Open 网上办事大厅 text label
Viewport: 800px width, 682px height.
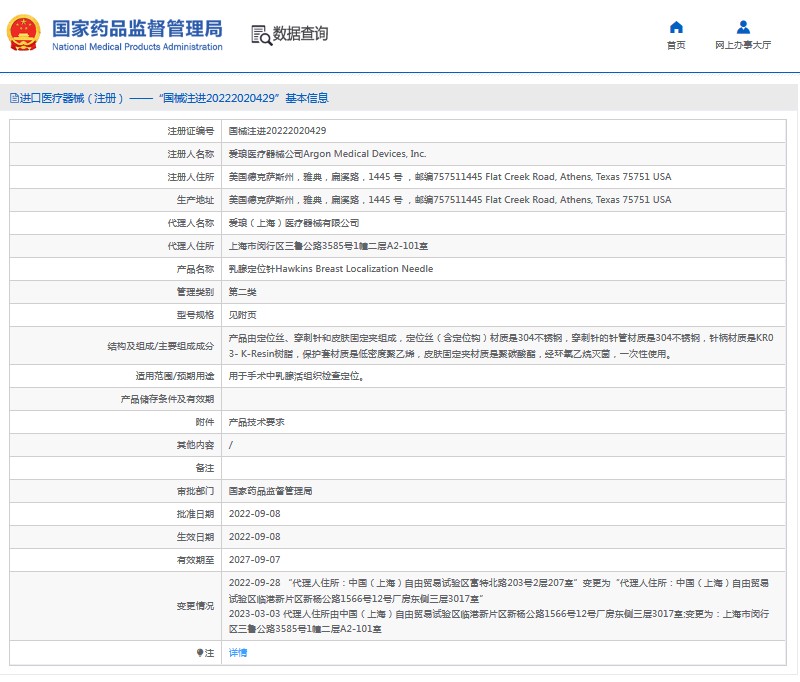click(x=743, y=45)
